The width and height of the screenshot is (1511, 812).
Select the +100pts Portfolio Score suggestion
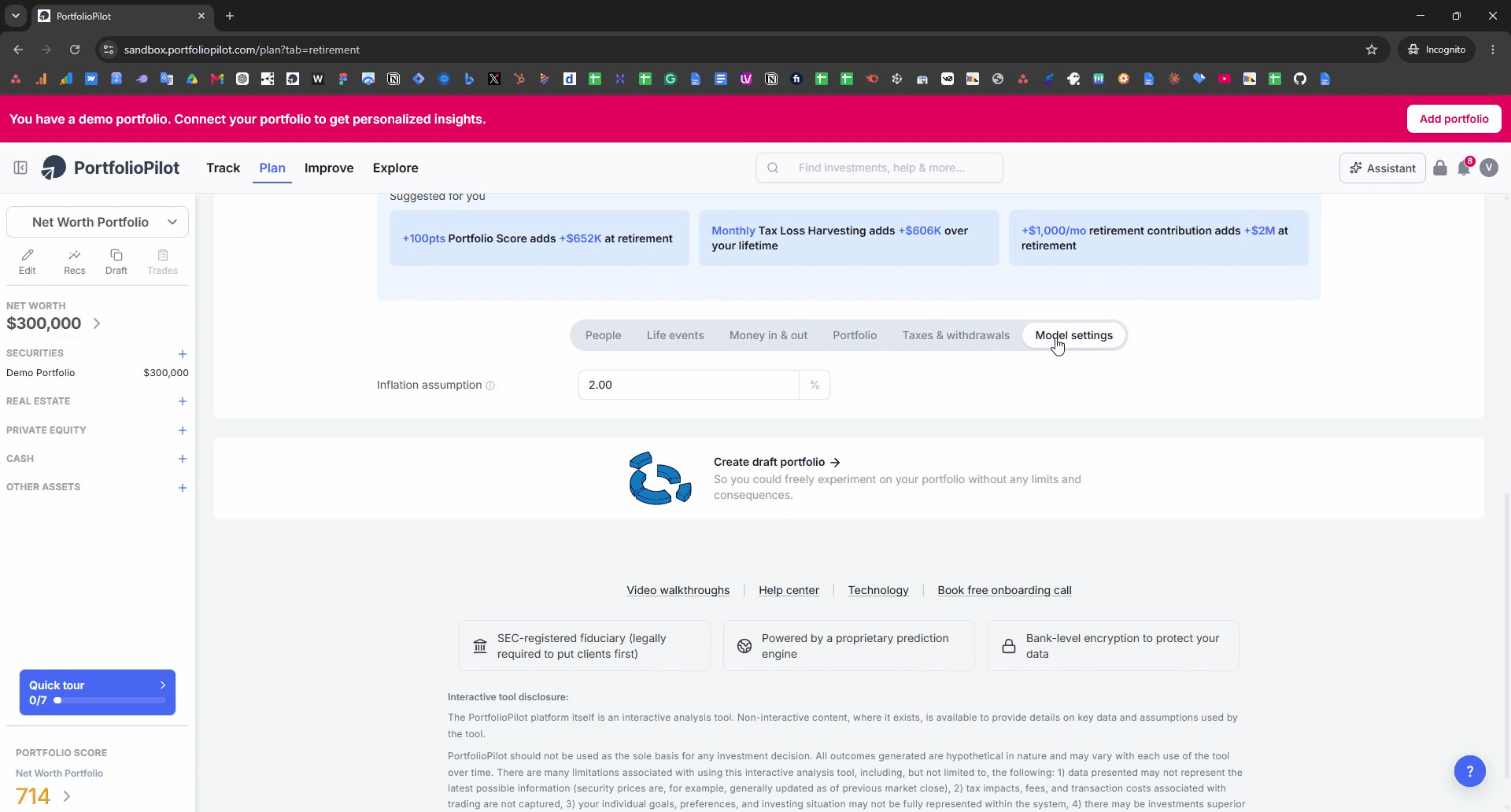(x=539, y=238)
